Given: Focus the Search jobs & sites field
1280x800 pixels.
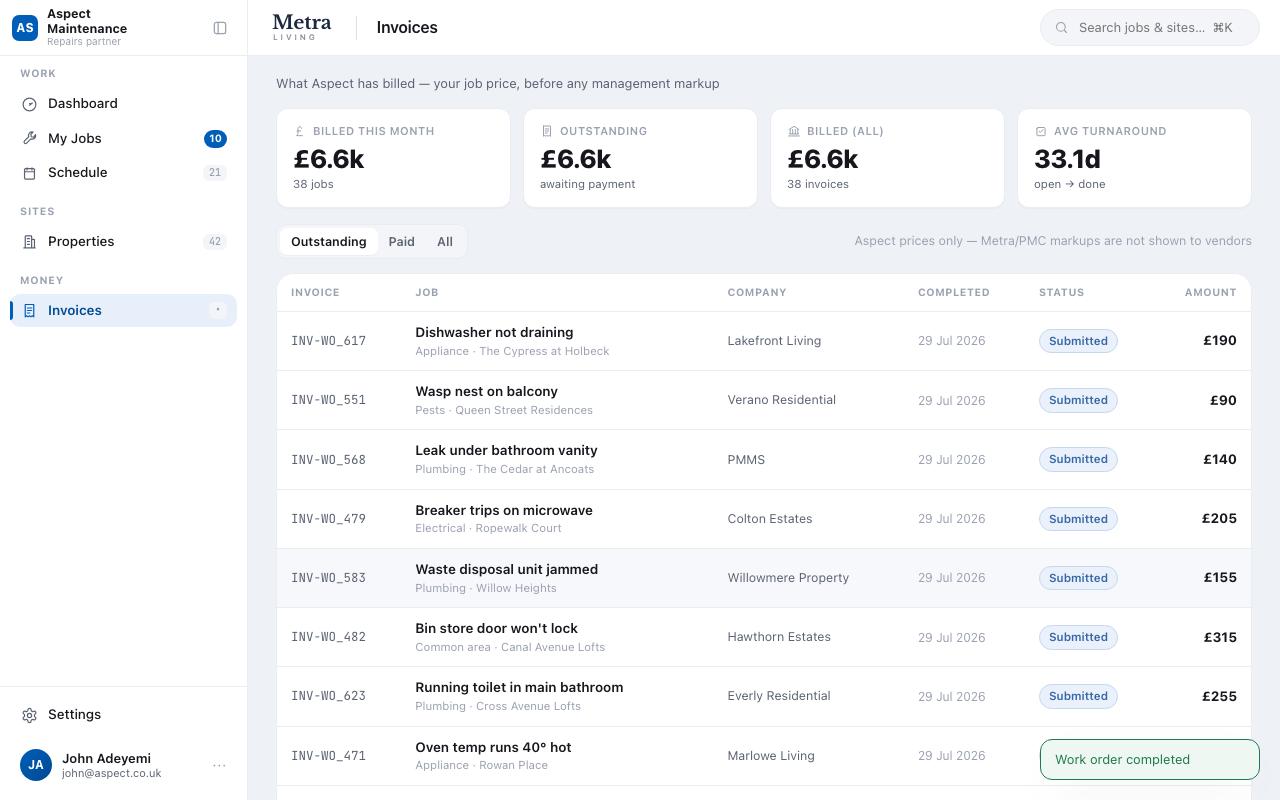Looking at the screenshot, I should coord(1150,28).
